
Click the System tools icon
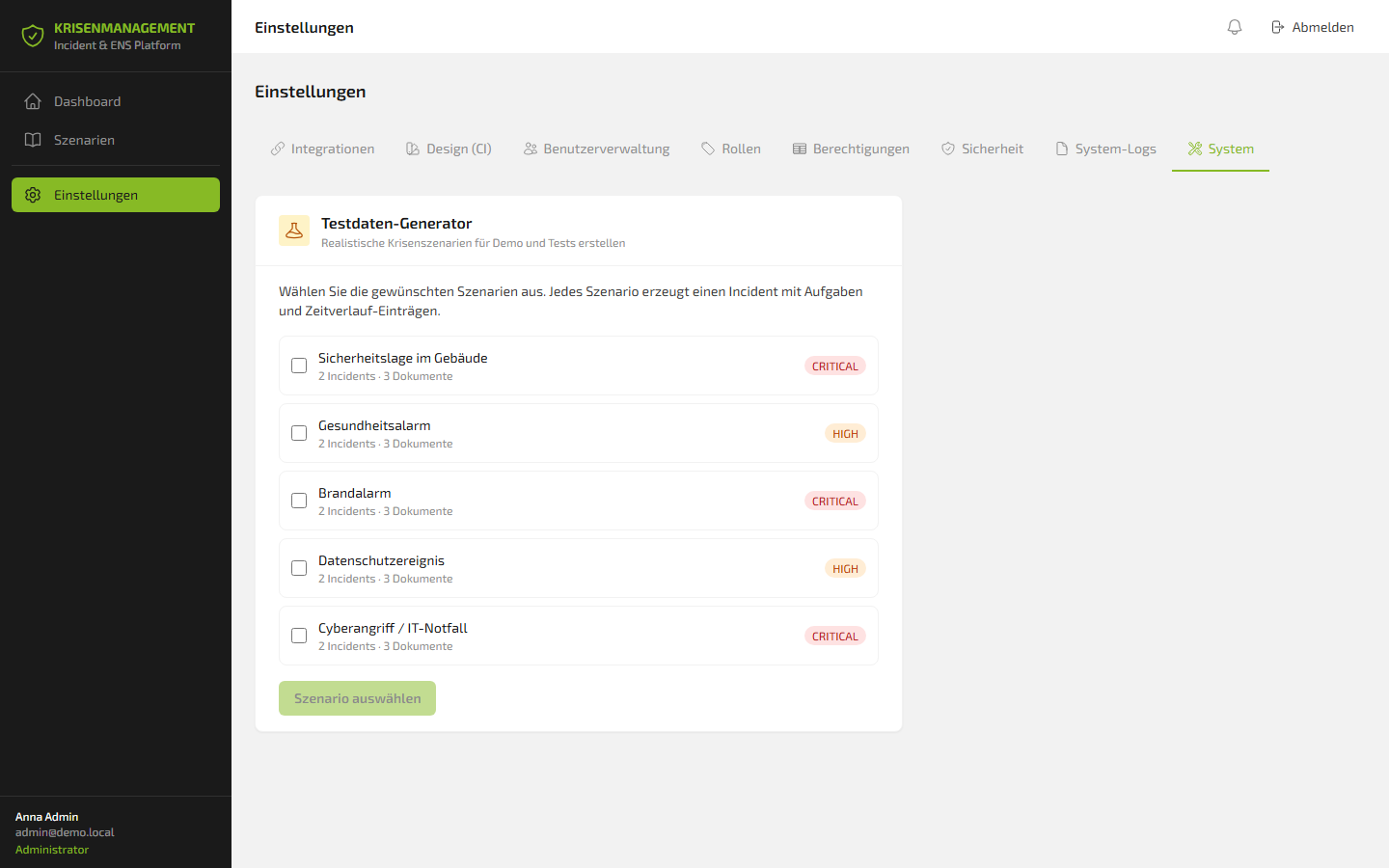(1195, 149)
